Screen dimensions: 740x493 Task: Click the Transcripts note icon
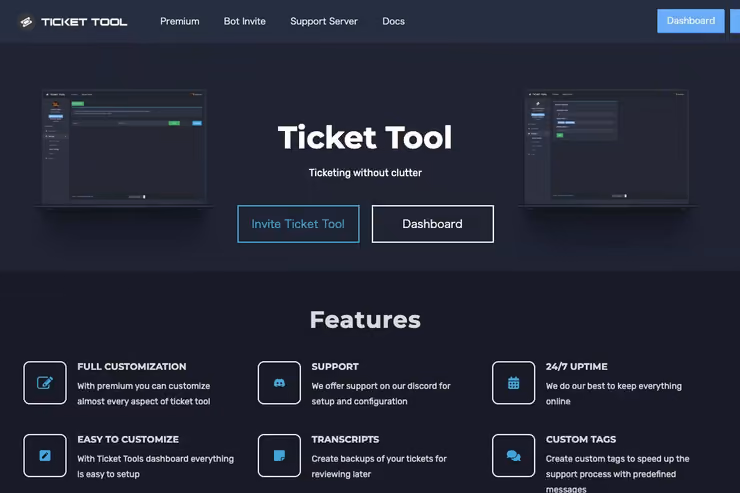pos(279,455)
